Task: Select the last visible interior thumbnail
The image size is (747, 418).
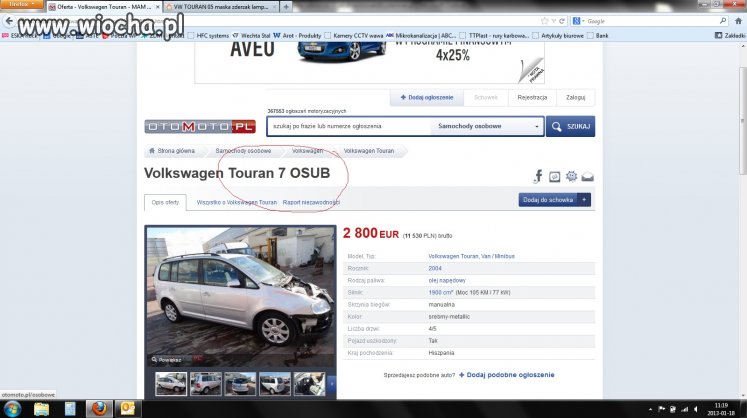Action: coord(309,384)
